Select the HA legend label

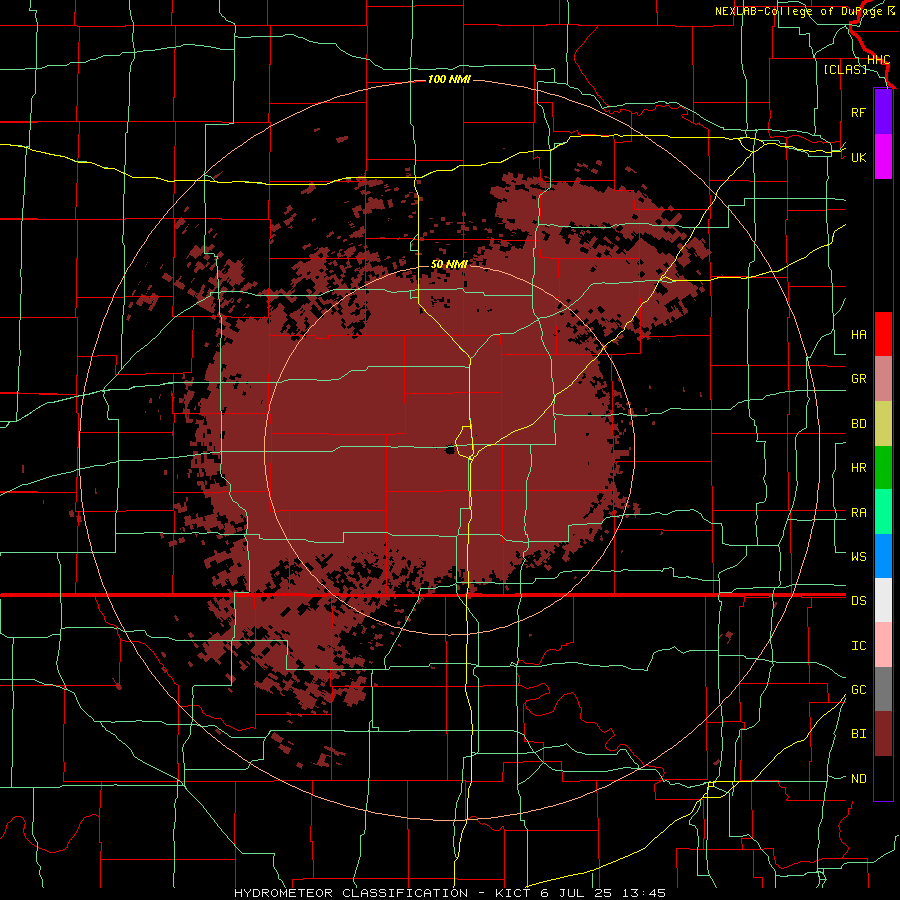coord(858,334)
